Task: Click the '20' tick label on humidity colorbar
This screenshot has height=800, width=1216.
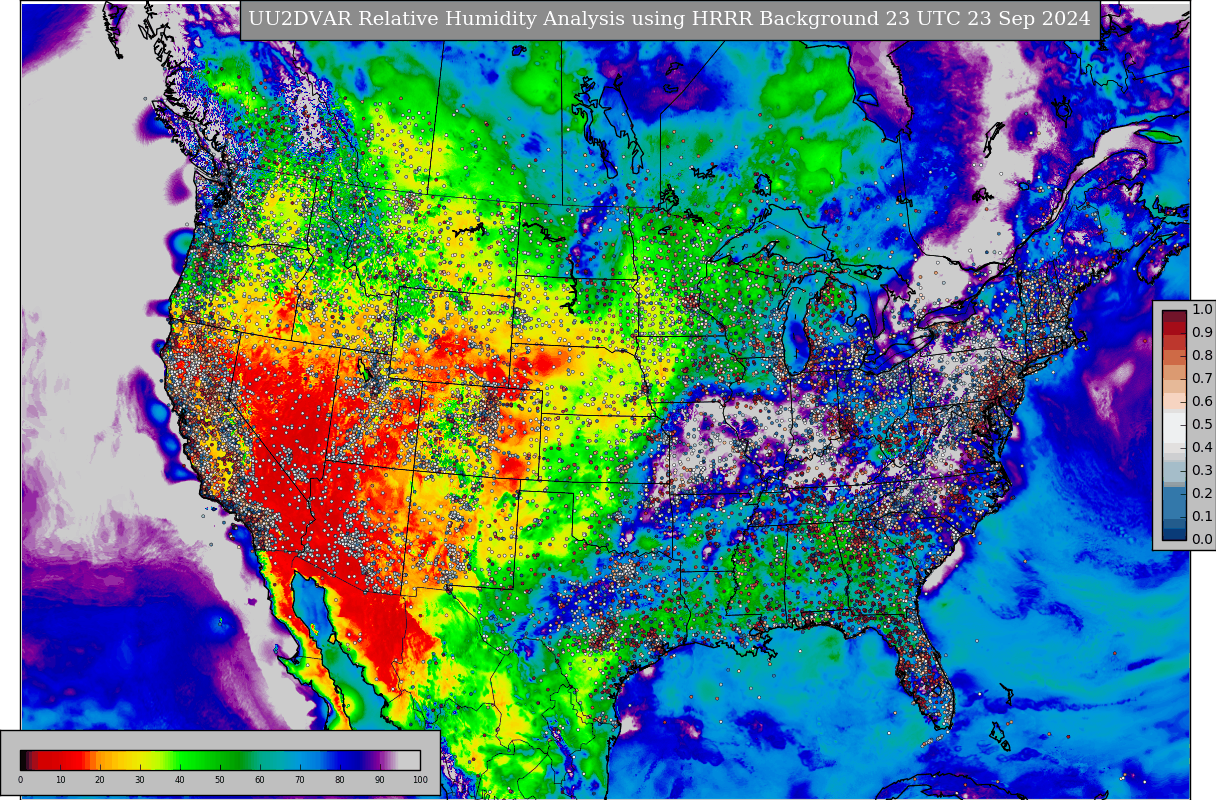Action: pyautogui.click(x=100, y=780)
